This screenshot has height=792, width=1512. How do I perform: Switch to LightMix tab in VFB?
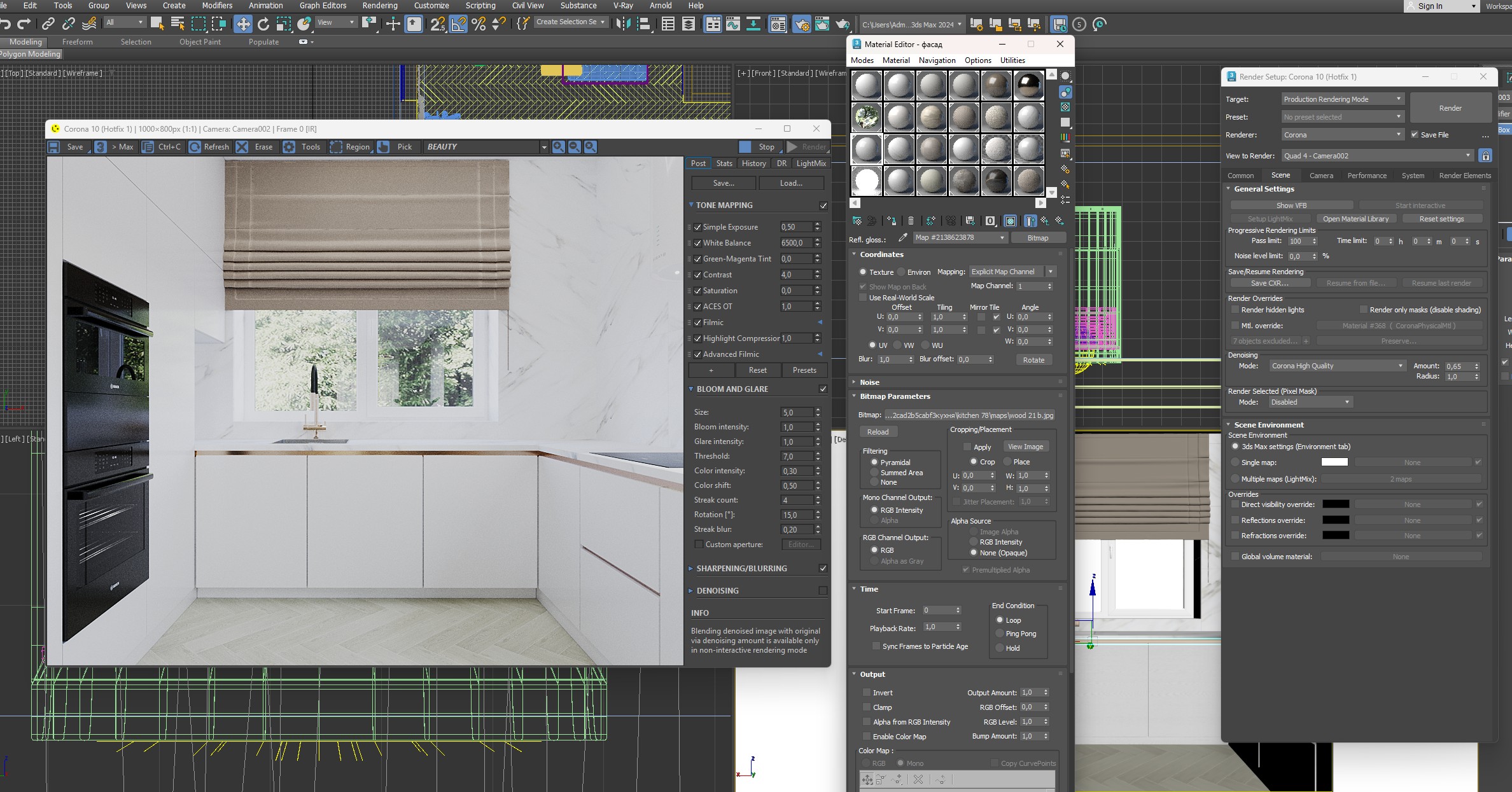pyautogui.click(x=811, y=163)
